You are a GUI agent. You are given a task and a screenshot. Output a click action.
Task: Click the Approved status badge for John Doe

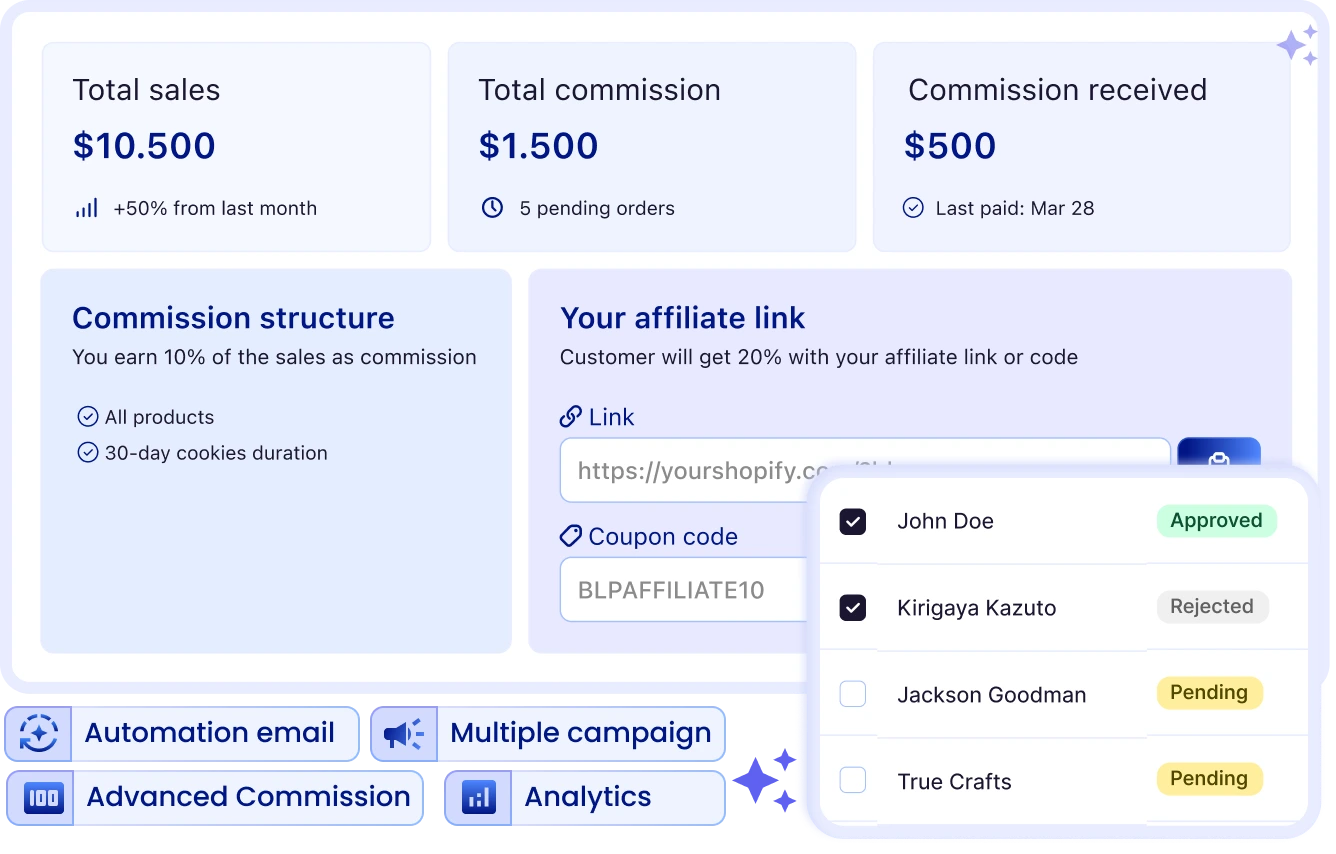click(1216, 521)
